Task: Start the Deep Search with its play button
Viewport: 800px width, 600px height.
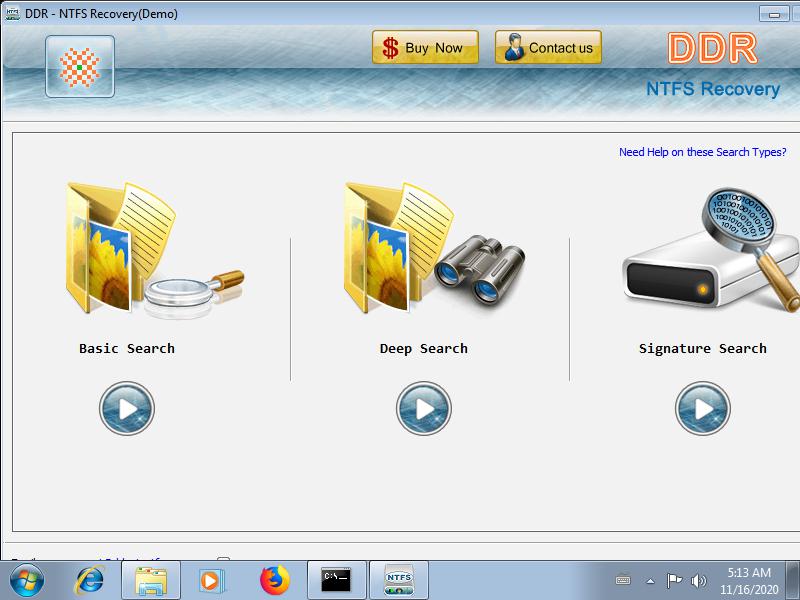Action: coord(423,408)
